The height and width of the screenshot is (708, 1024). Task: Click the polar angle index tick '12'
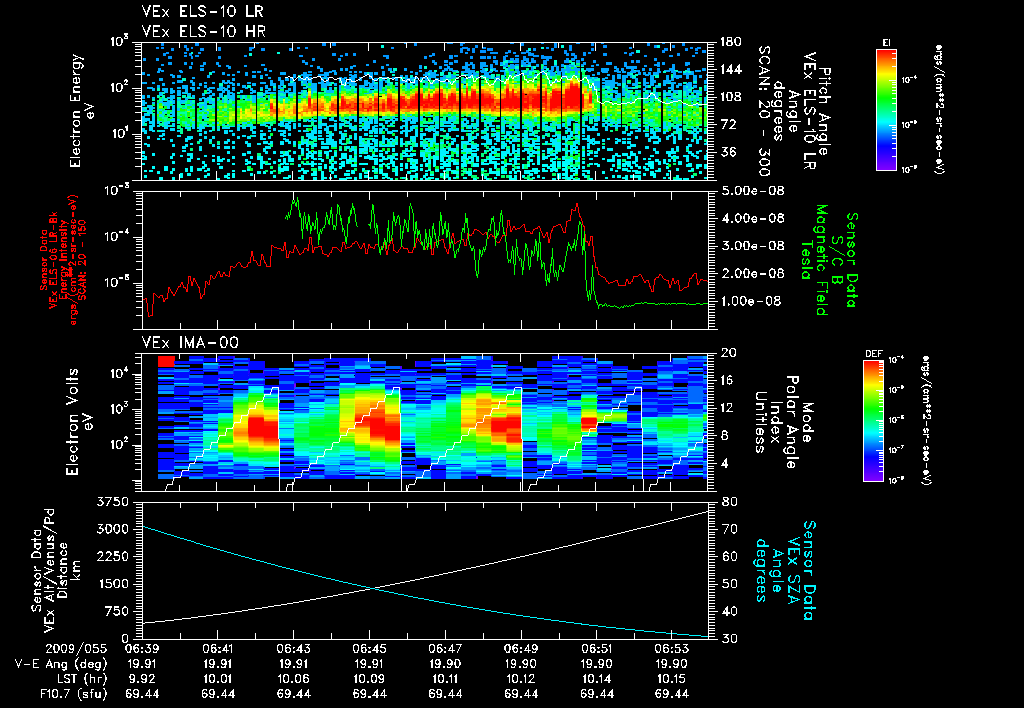pos(727,408)
